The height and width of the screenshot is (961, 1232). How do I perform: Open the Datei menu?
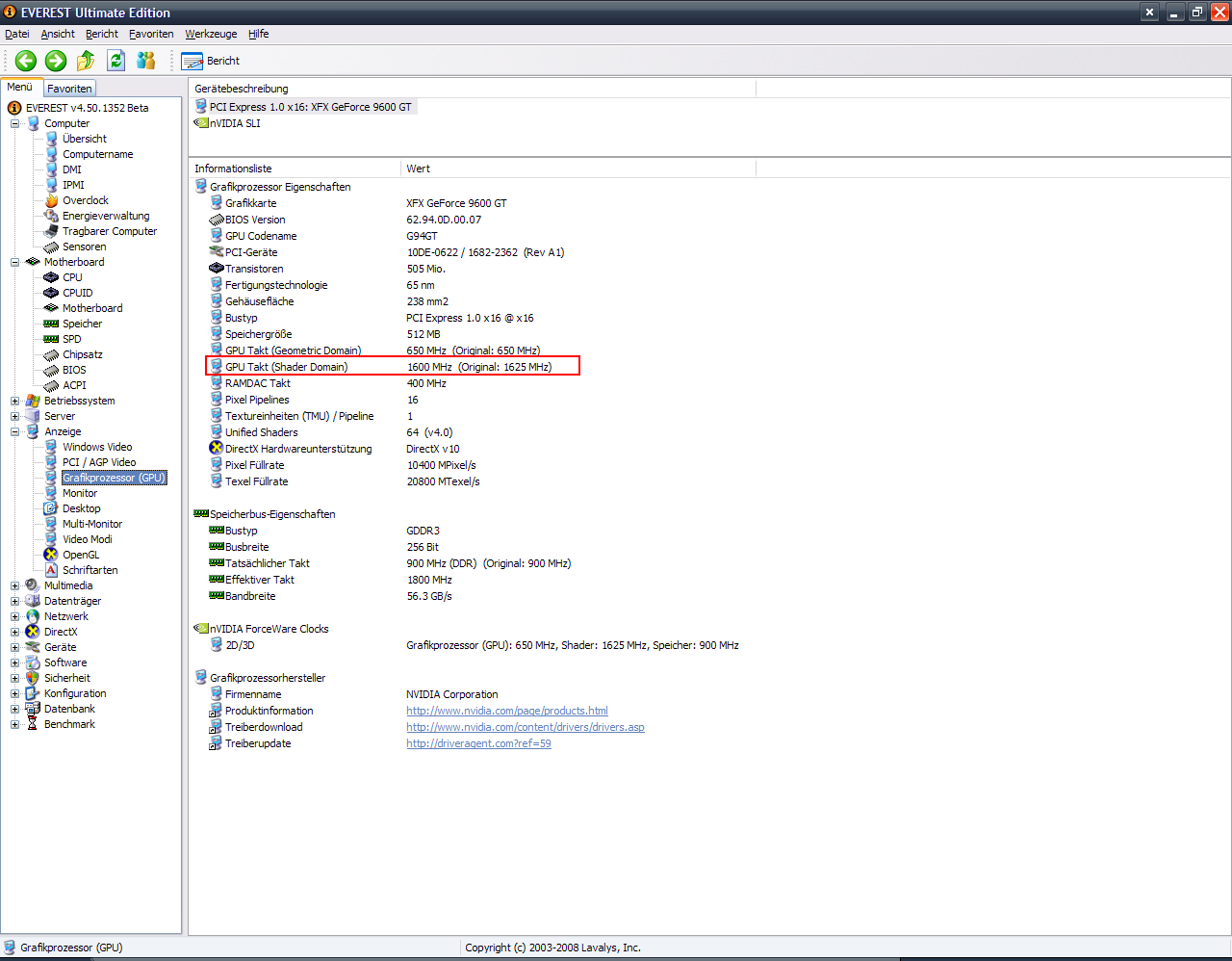tap(17, 34)
